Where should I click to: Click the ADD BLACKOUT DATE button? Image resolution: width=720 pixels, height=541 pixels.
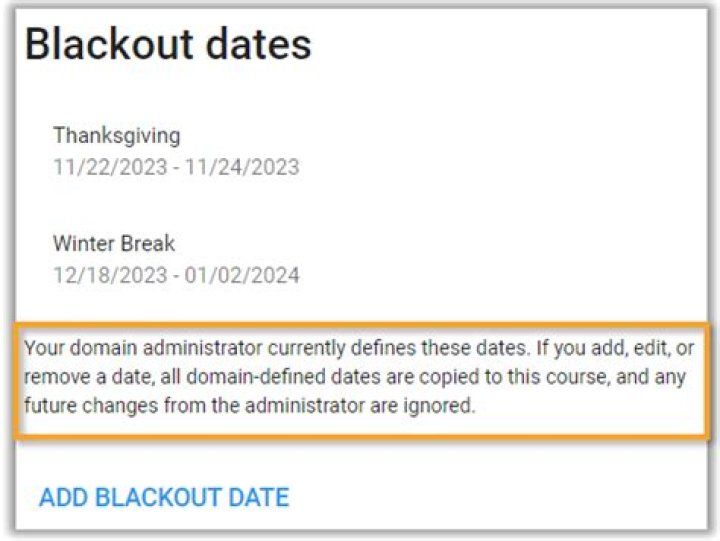(x=164, y=497)
